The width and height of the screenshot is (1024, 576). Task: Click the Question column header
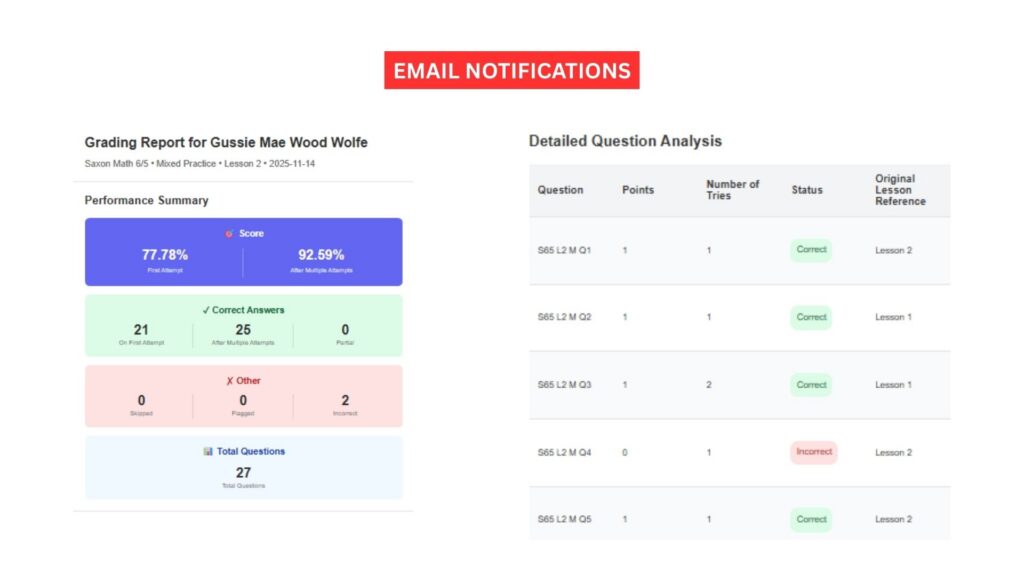click(x=560, y=190)
